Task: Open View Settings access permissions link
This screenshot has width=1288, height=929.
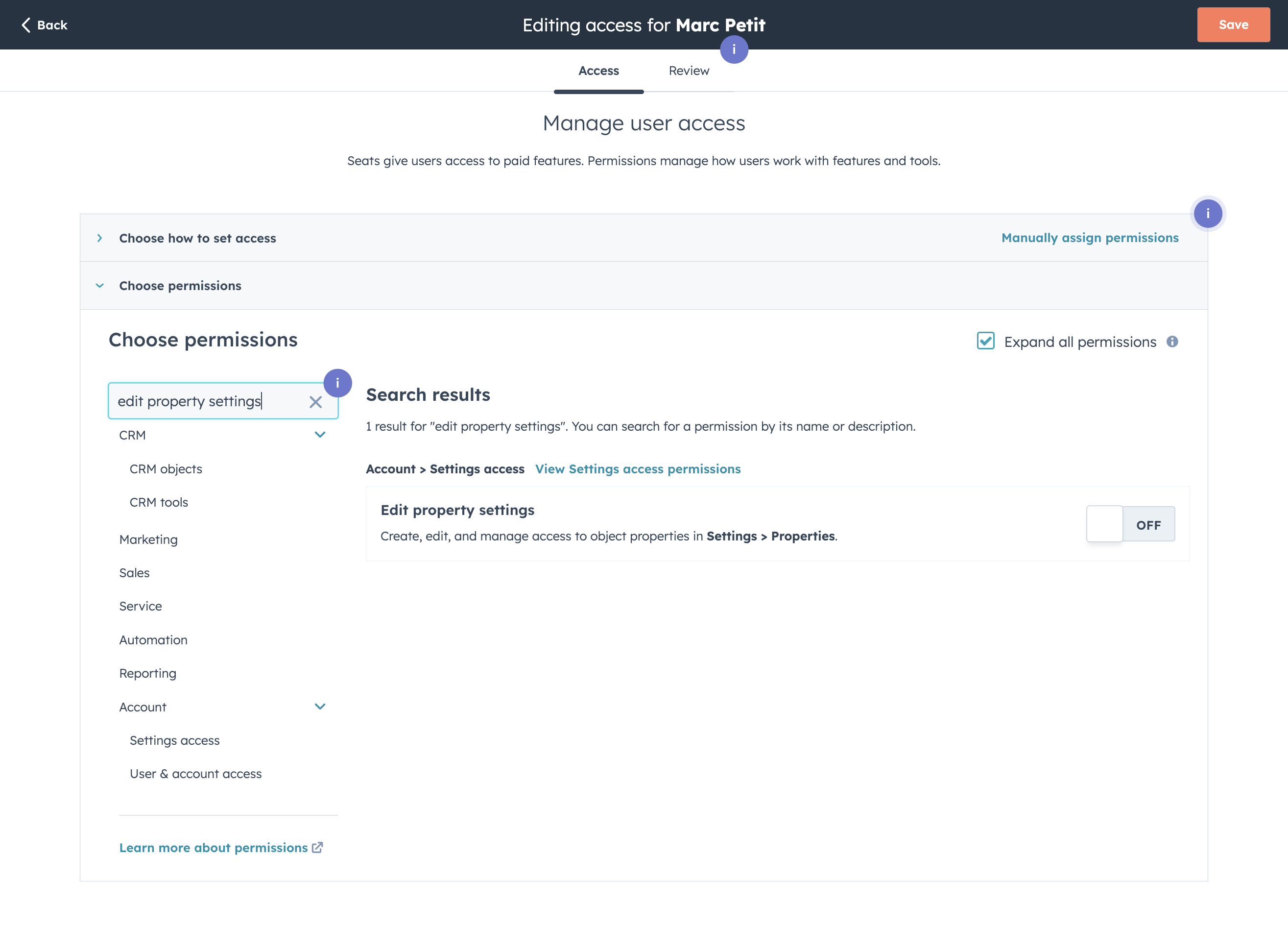Action: coord(638,469)
